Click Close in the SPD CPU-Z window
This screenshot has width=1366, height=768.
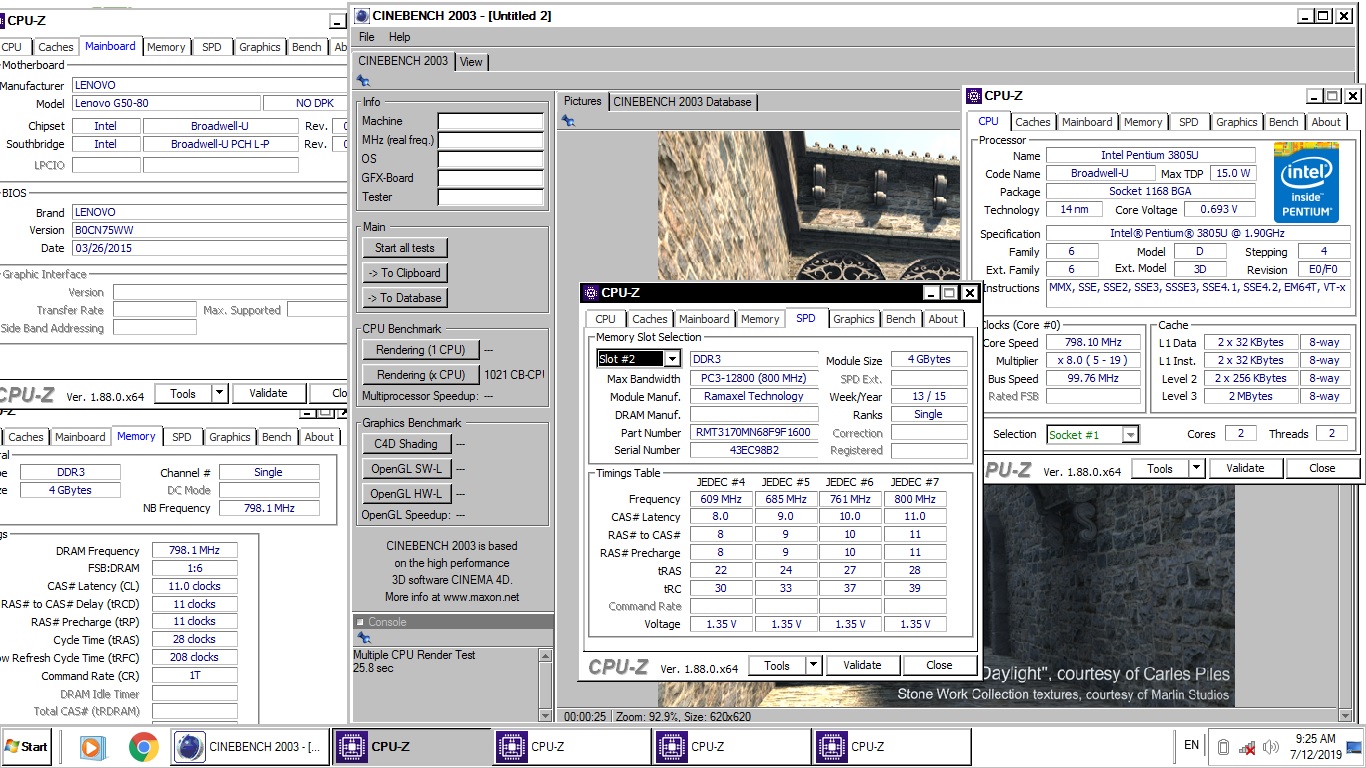(x=939, y=665)
